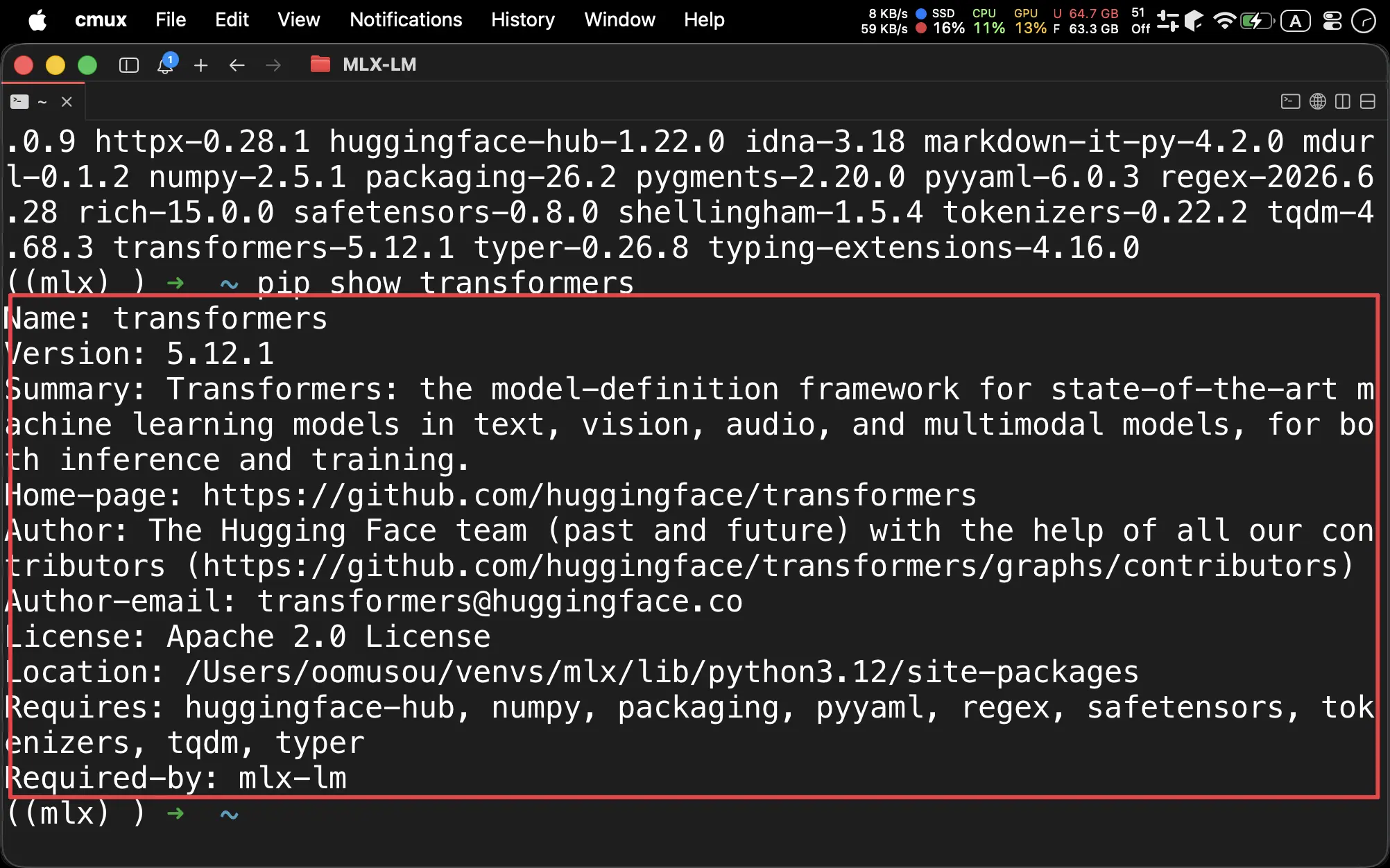Minimize the cmux window with the yellow button

(x=55, y=65)
